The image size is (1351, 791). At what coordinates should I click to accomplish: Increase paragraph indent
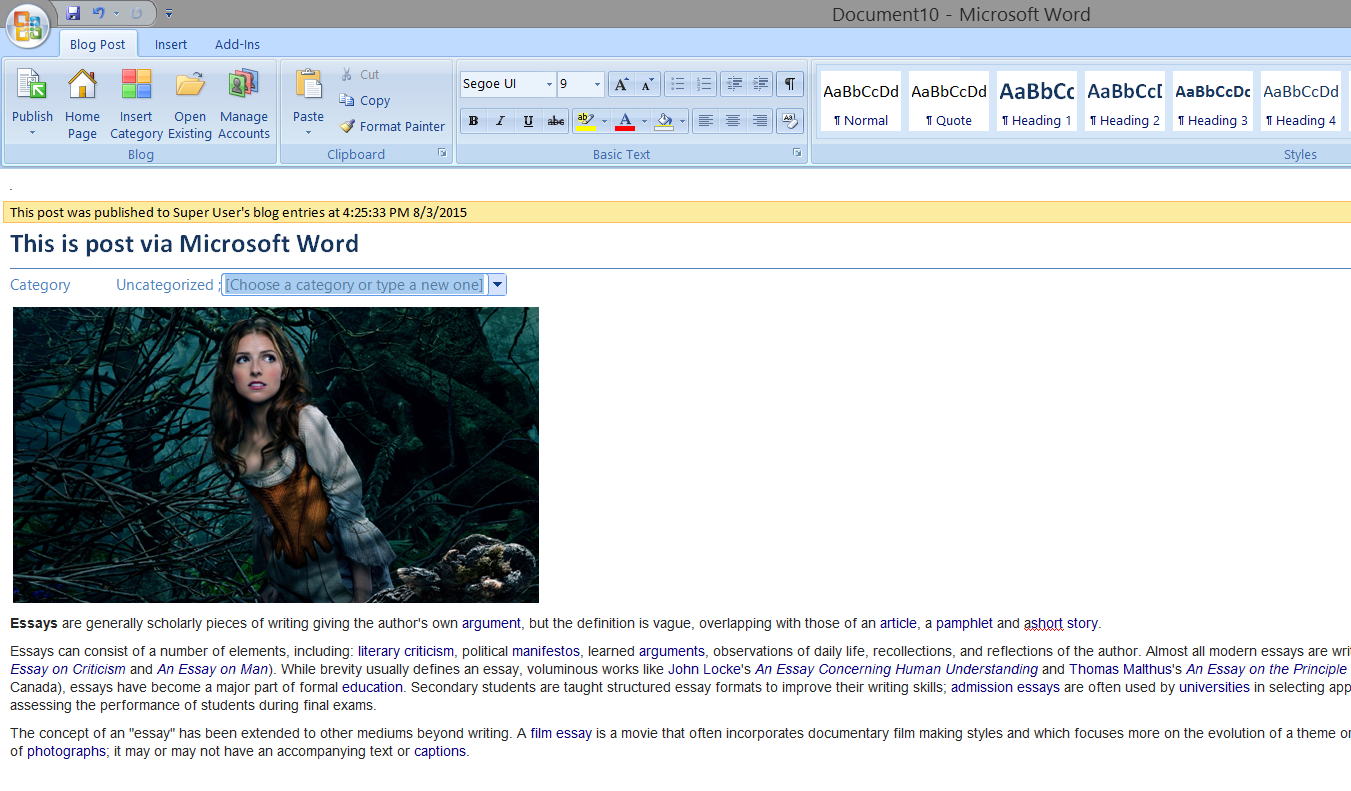pyautogui.click(x=761, y=84)
